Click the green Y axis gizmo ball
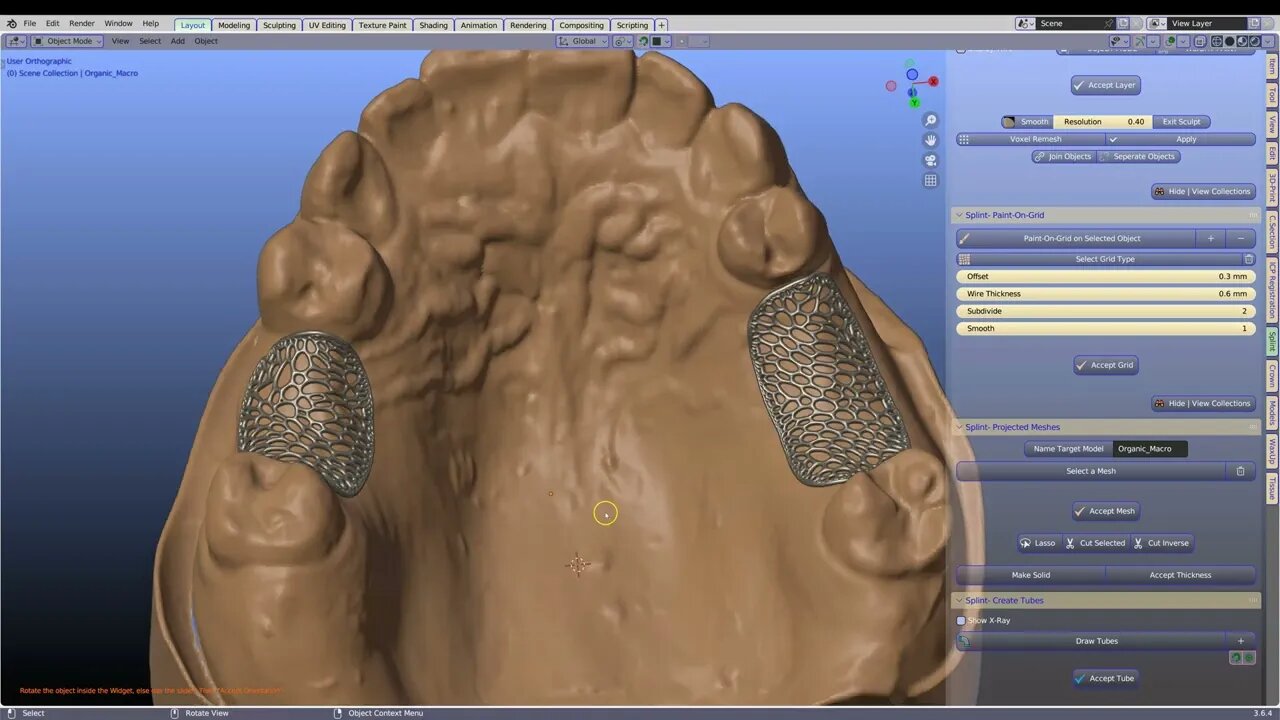The width and height of the screenshot is (1280, 720). click(x=913, y=102)
